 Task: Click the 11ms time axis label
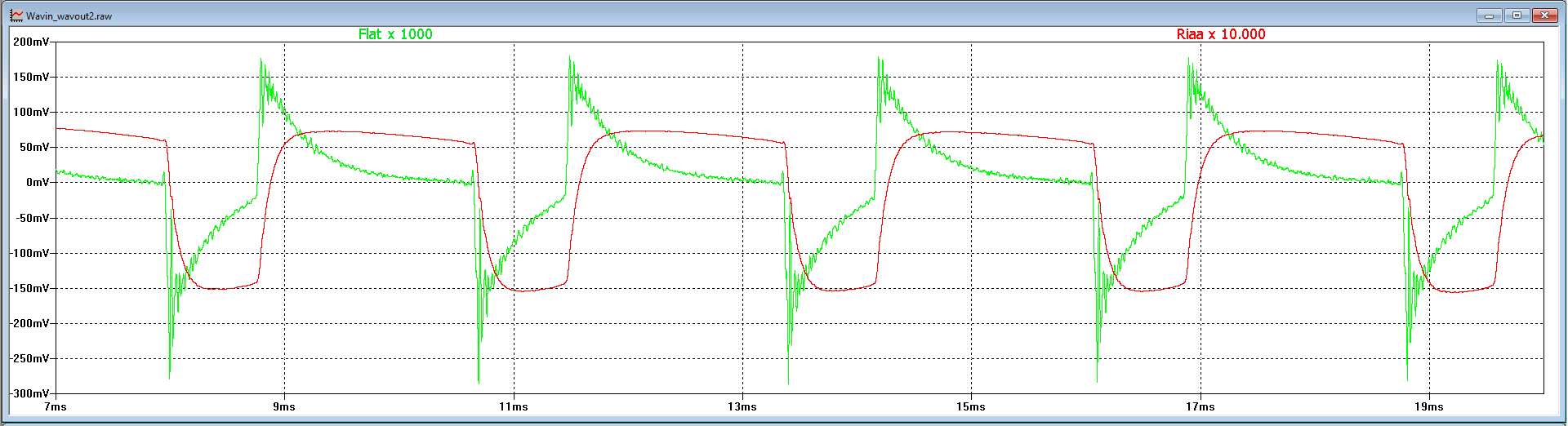click(514, 406)
